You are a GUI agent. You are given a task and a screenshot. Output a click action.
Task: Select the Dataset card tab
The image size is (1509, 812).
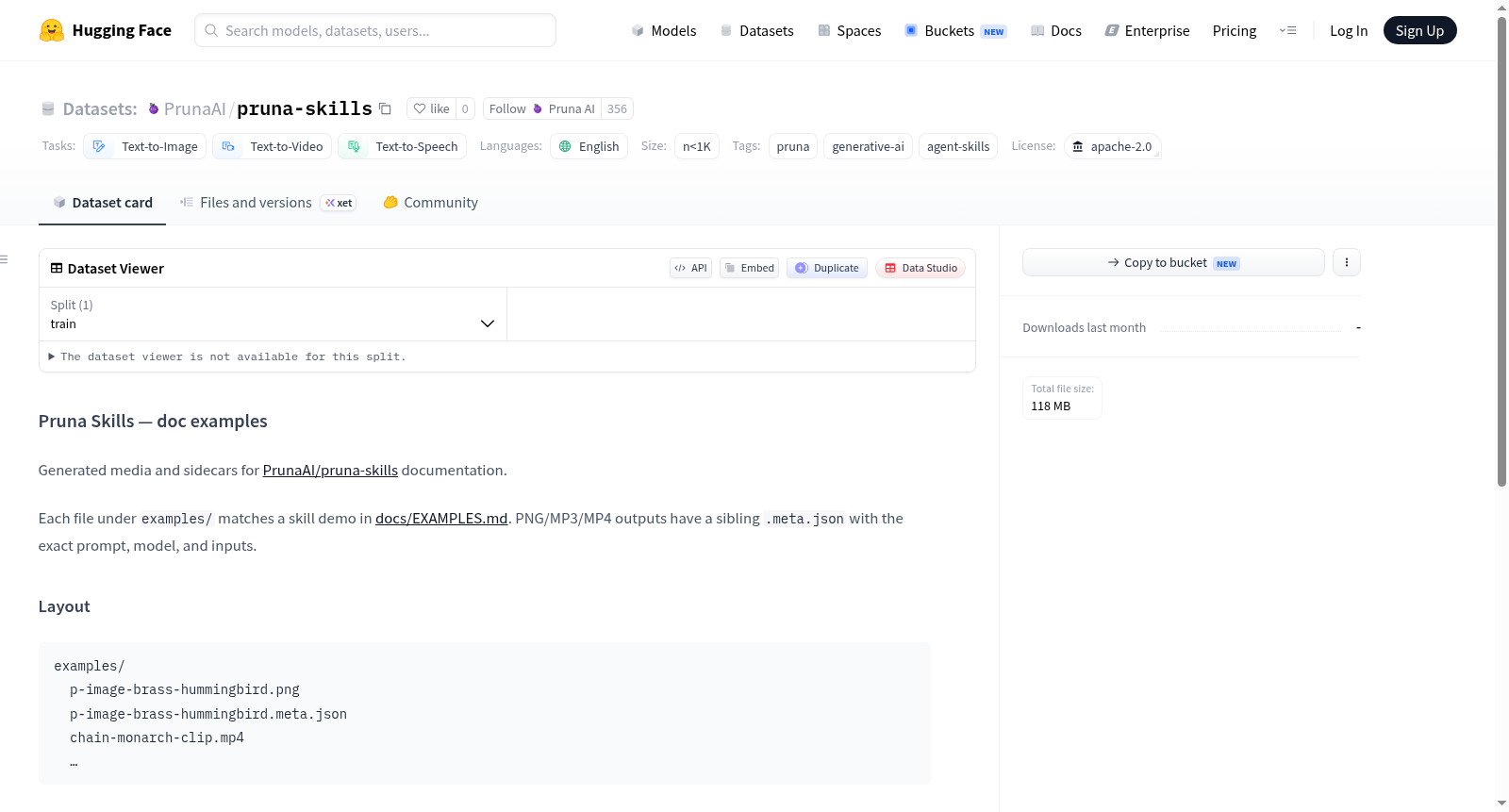(x=103, y=202)
